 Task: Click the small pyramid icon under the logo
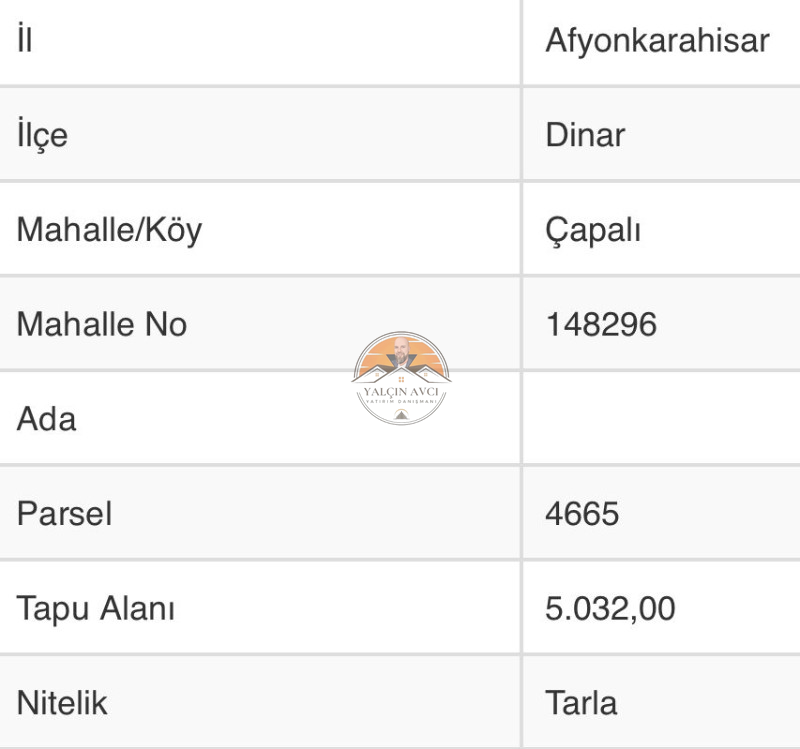[402, 414]
